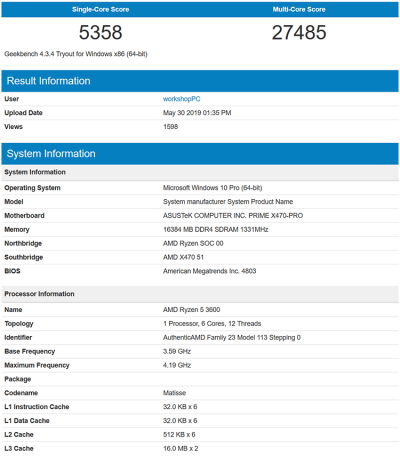Select topology 1 Processor, 6 Cores, 12 Threads

pos(212,324)
